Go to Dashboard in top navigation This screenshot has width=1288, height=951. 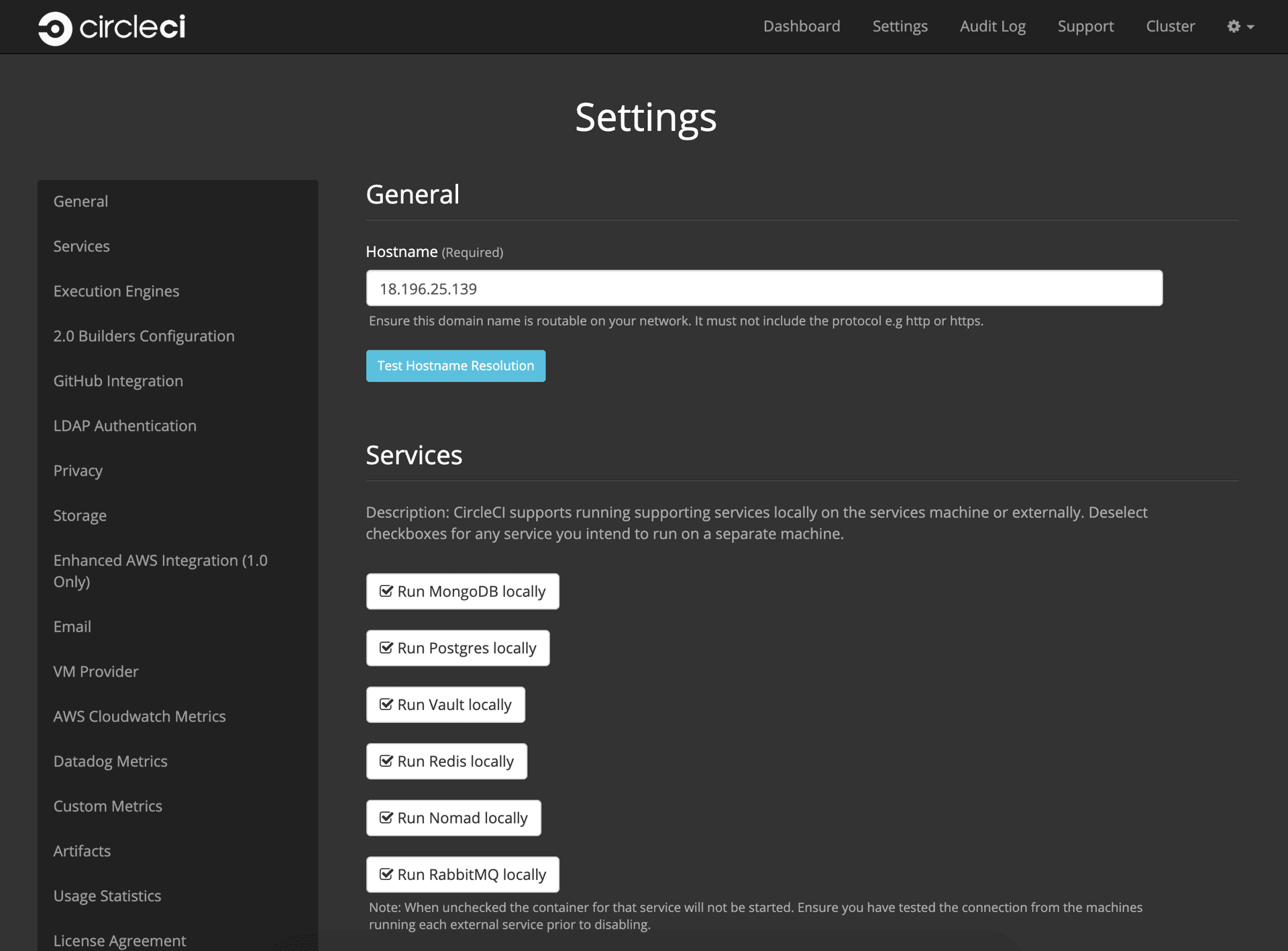(802, 26)
